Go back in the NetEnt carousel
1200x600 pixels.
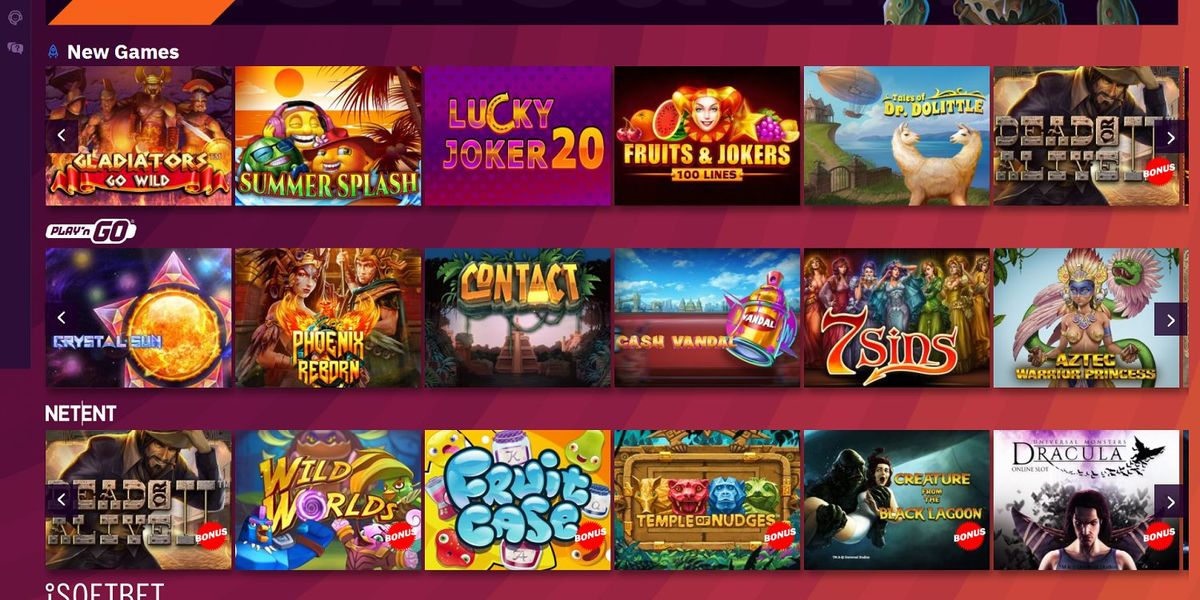(61, 500)
